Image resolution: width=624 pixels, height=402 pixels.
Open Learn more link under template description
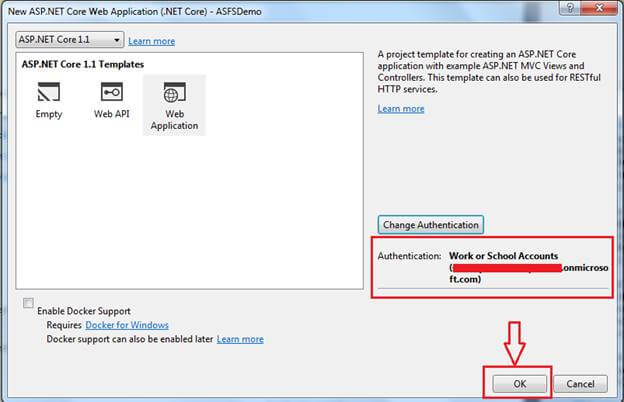click(x=401, y=109)
